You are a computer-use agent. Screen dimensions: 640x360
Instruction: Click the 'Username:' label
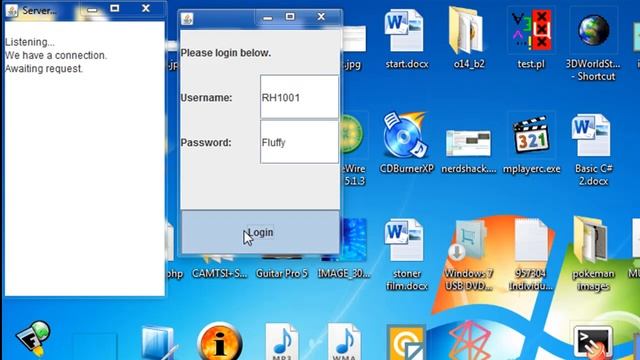[x=206, y=98]
